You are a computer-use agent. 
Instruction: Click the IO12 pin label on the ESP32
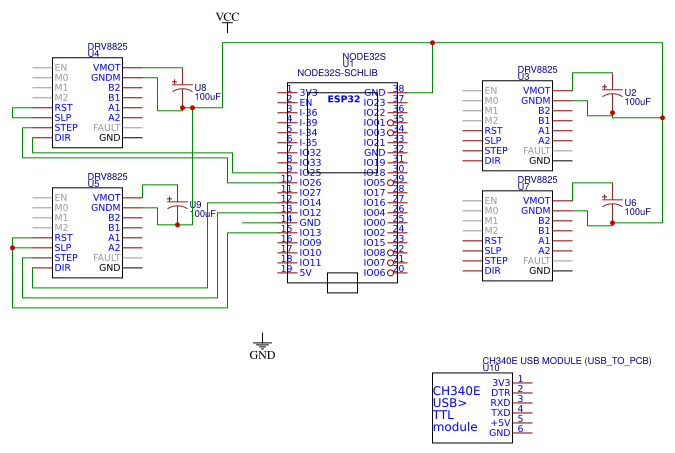pyautogui.click(x=310, y=213)
